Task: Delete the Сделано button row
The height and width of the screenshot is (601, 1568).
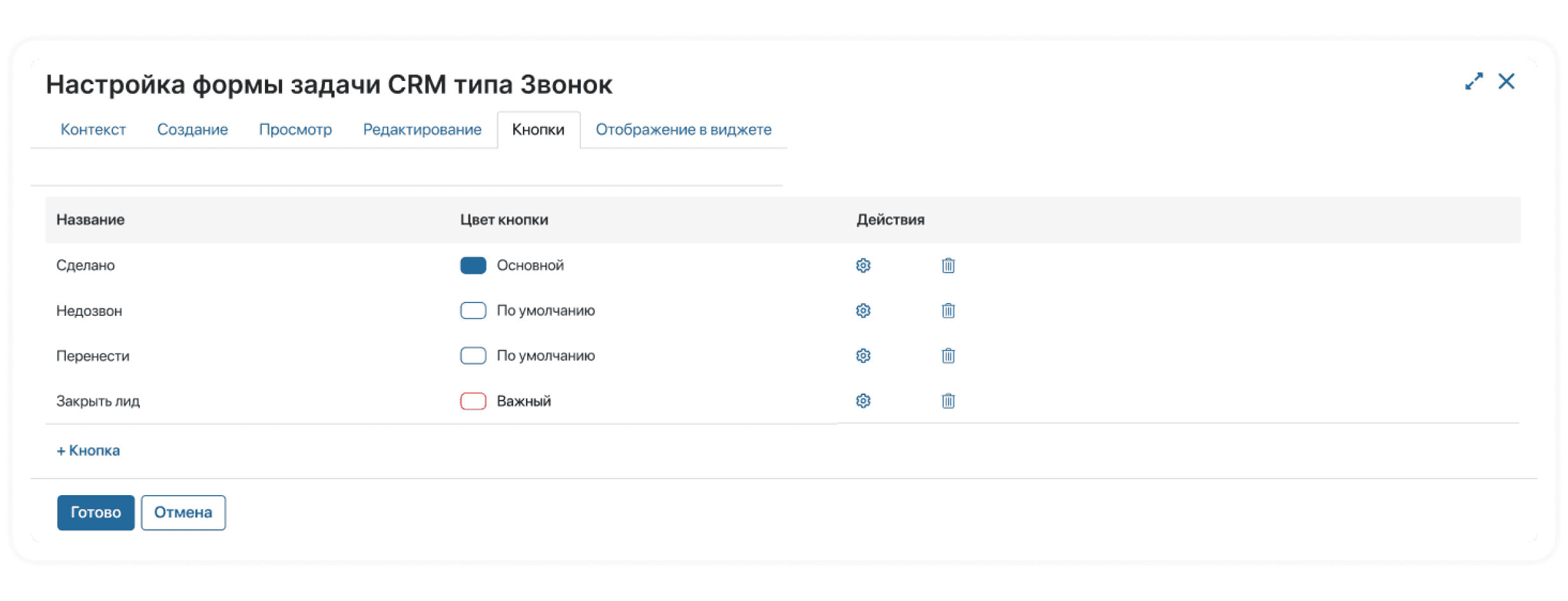Action: [948, 265]
